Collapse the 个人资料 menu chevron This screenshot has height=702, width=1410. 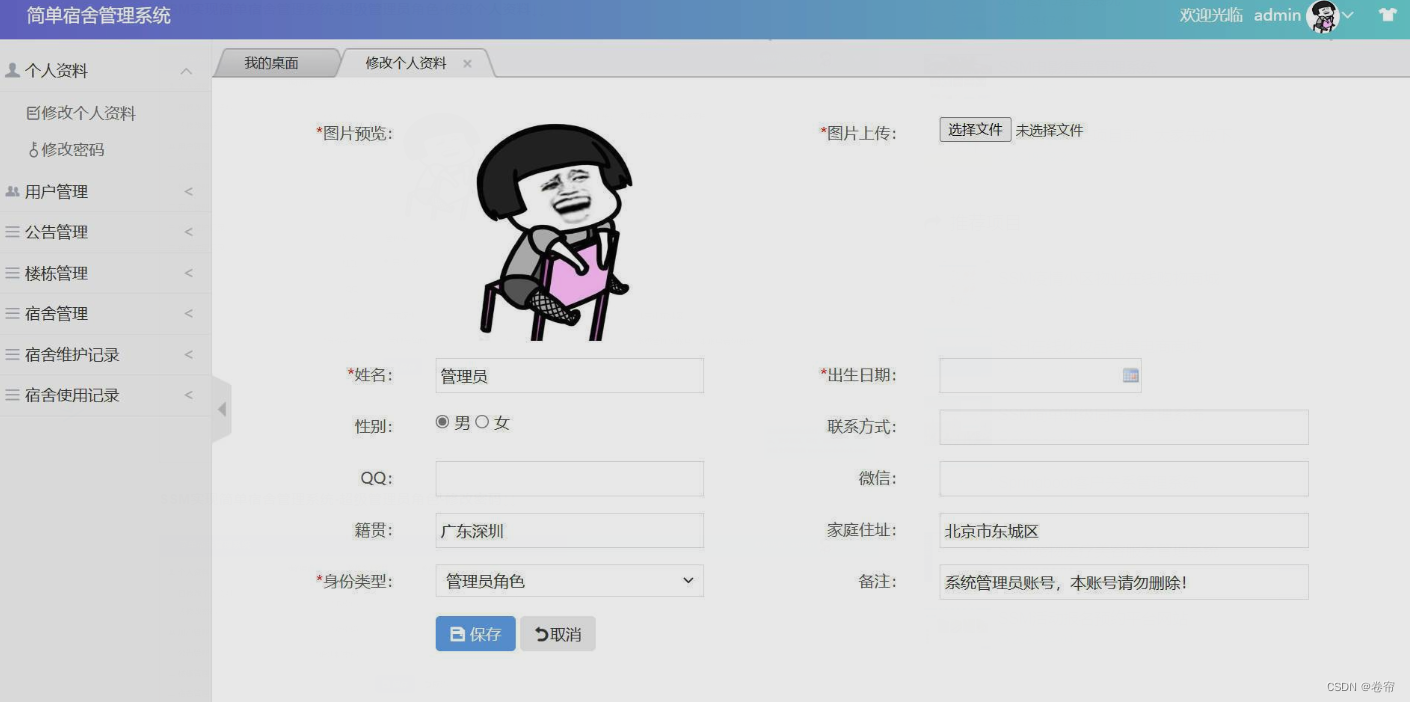click(186, 71)
